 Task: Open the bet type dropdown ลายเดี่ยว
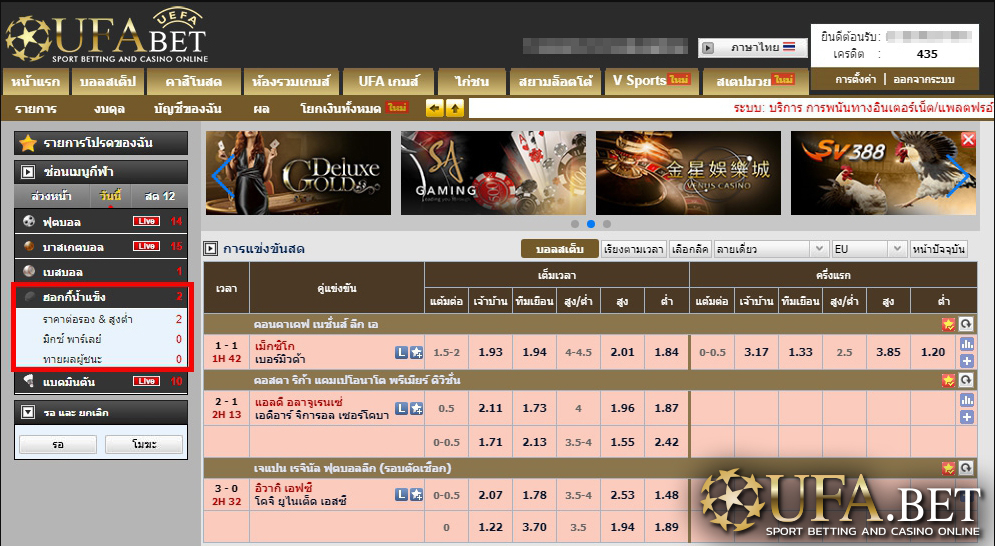771,249
